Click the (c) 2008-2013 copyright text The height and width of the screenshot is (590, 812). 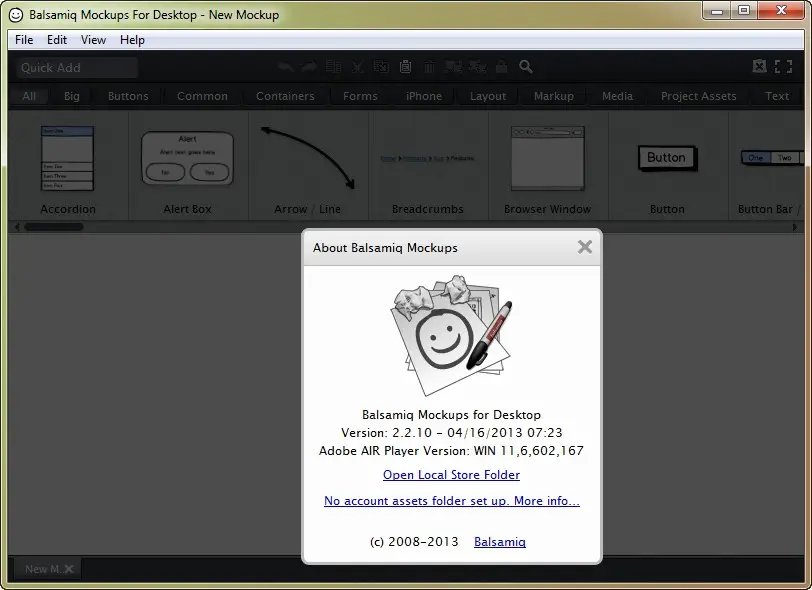[414, 542]
